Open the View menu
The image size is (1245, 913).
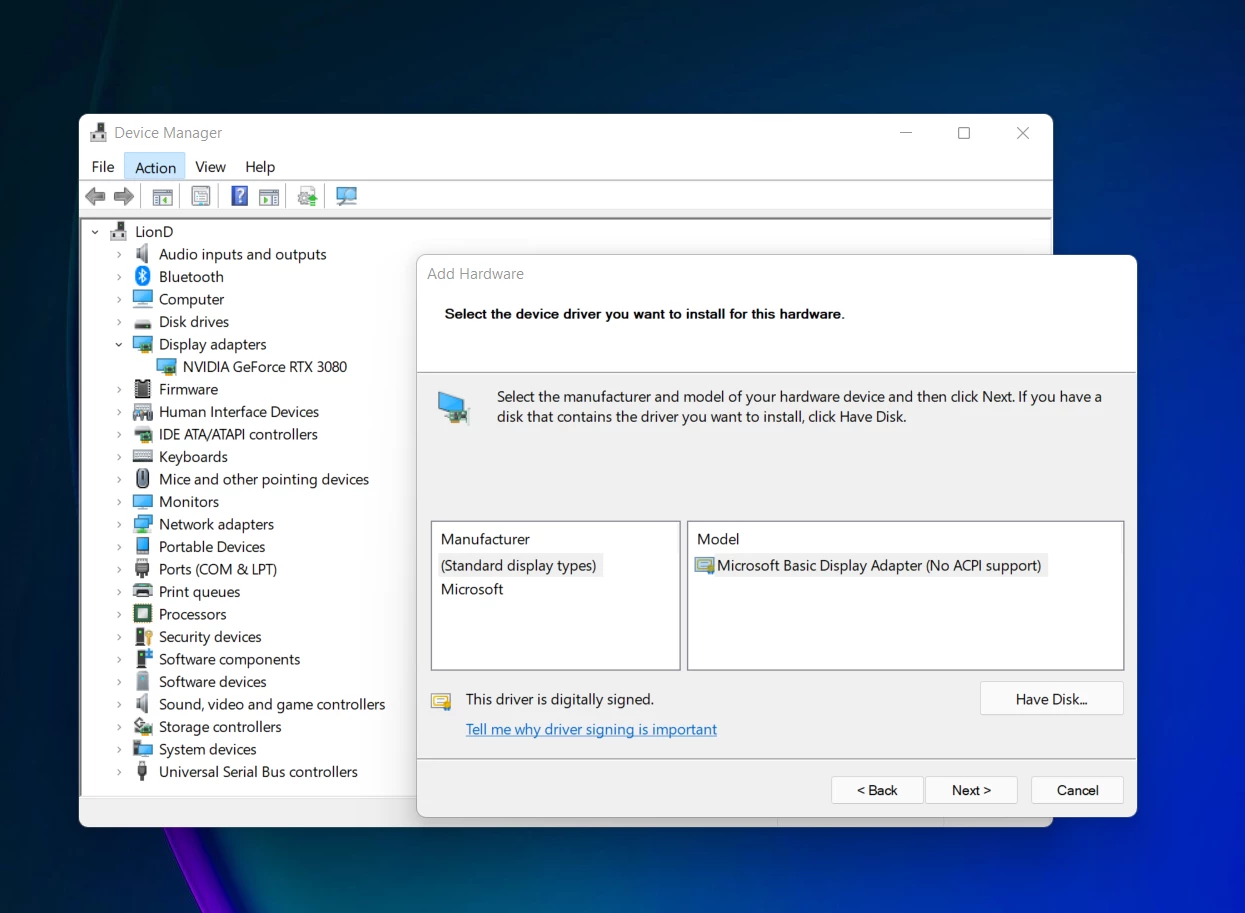(210, 167)
